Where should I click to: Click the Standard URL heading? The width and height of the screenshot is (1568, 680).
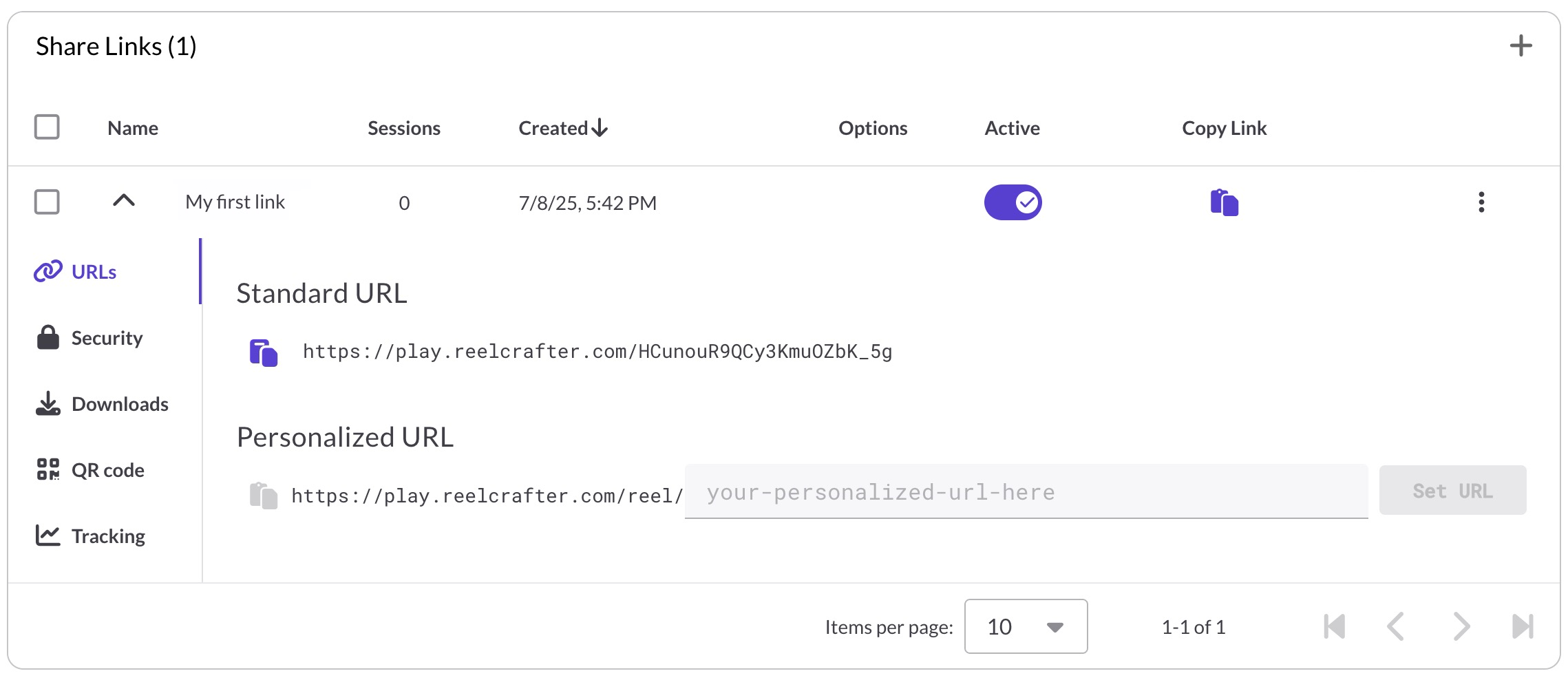[321, 293]
